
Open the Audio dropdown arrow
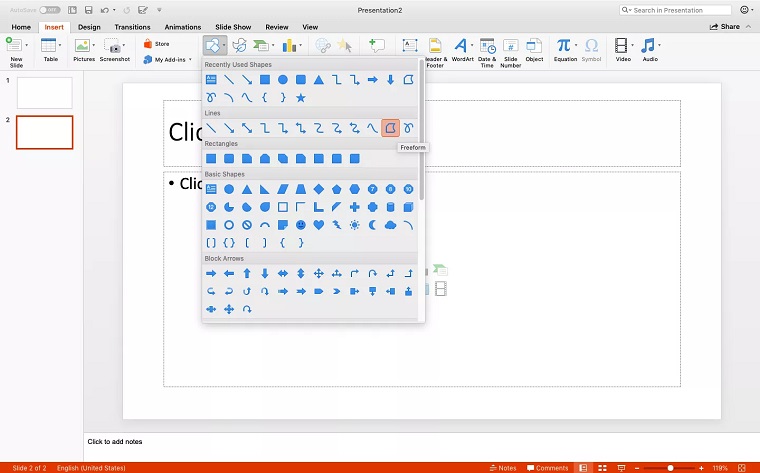(660, 46)
